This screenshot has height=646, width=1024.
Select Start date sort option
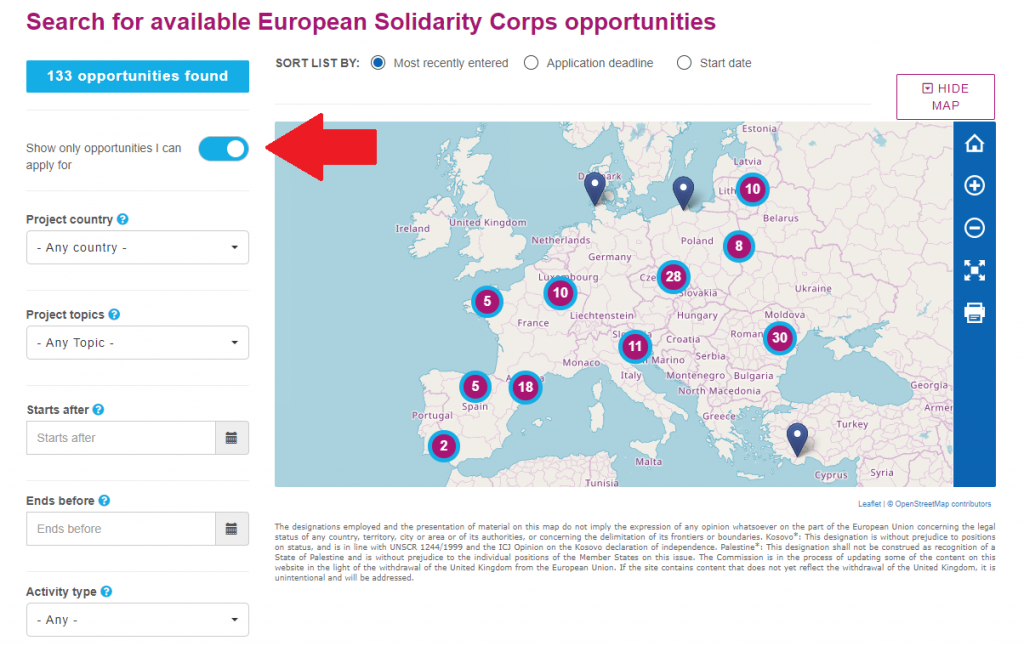684,63
